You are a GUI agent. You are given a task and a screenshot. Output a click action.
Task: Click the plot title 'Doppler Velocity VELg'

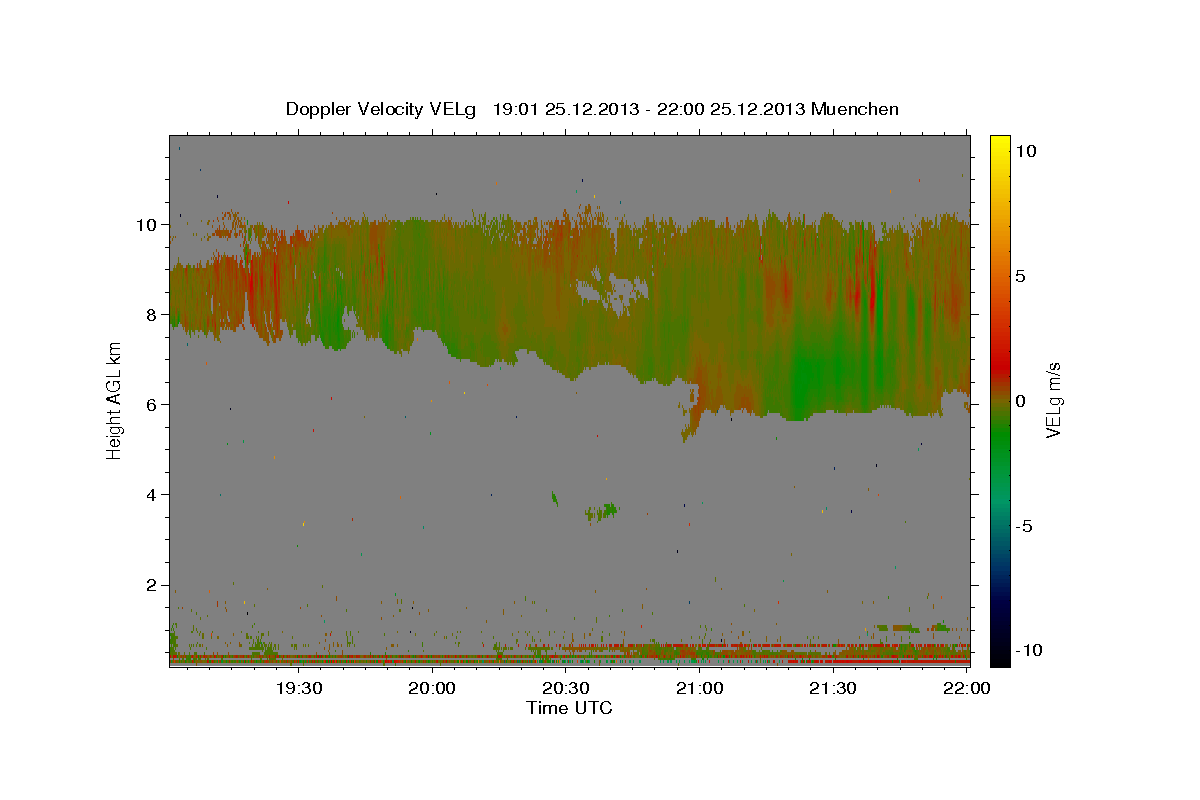coord(383,109)
